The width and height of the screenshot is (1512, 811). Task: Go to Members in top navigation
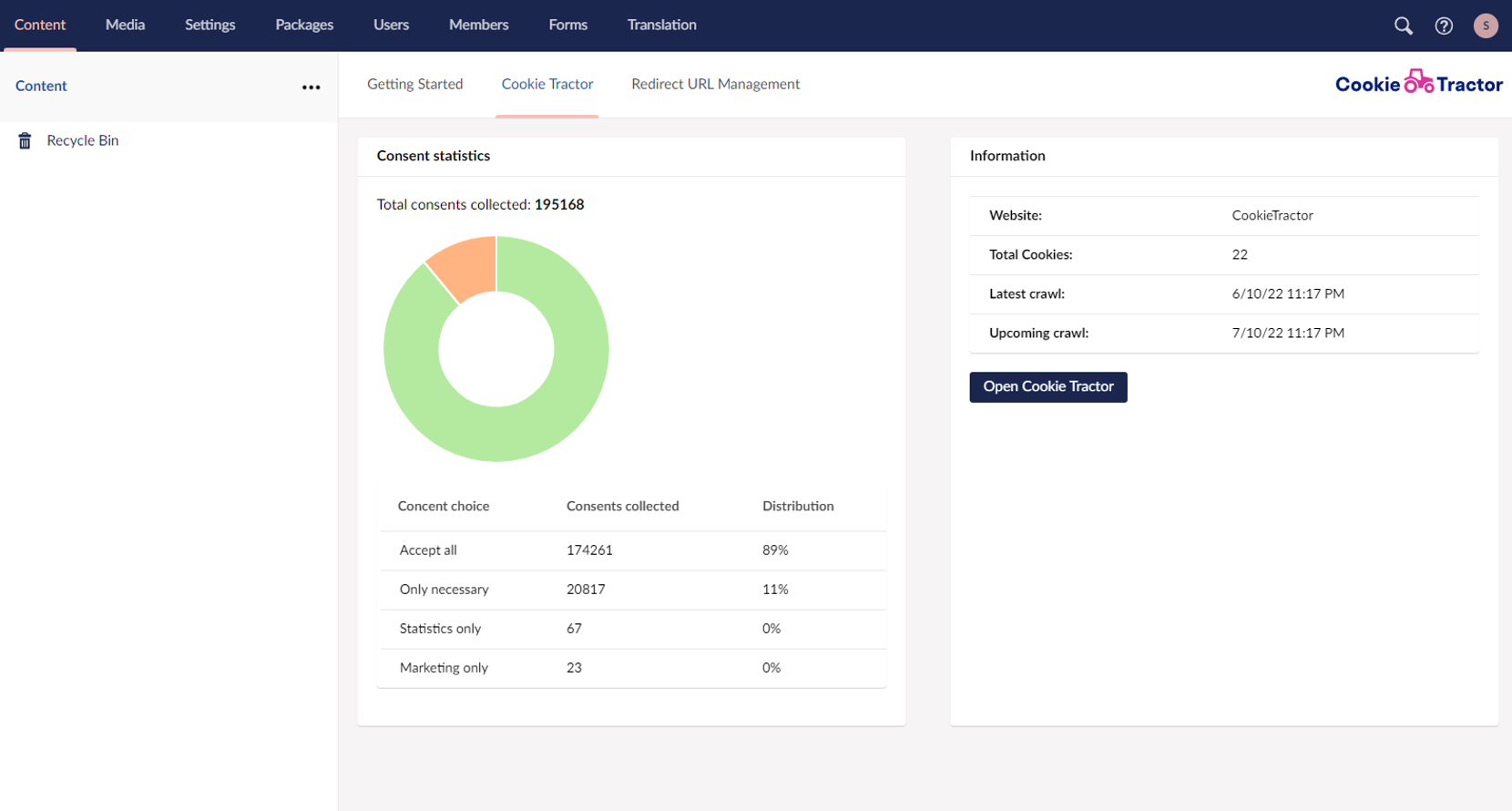click(478, 25)
